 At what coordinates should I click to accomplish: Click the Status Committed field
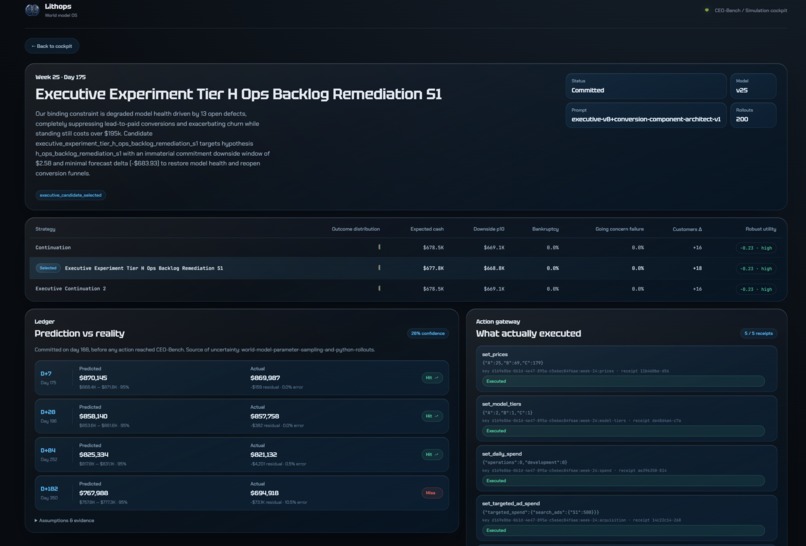click(646, 86)
